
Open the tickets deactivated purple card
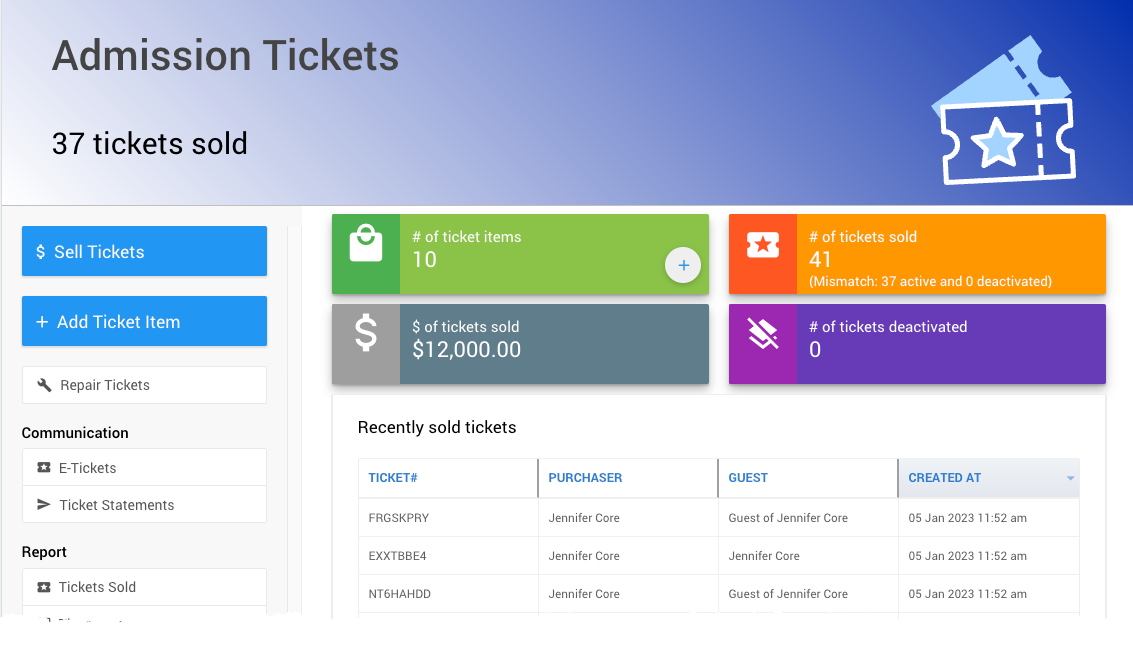point(917,344)
